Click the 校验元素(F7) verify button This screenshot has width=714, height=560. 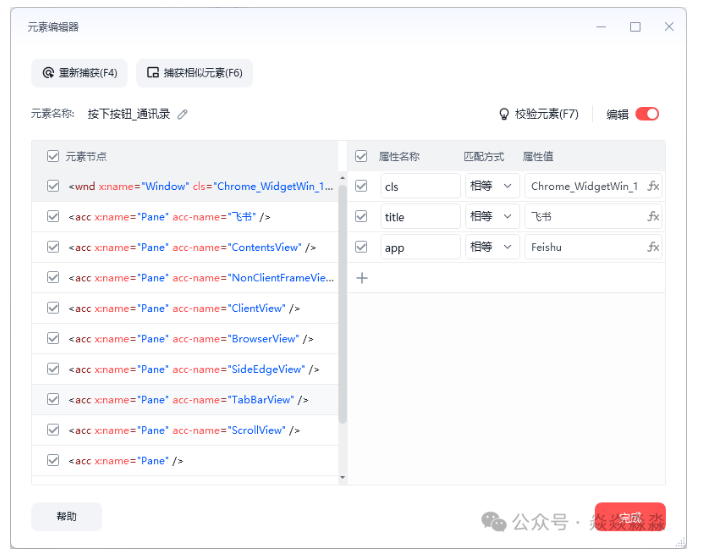click(x=539, y=114)
